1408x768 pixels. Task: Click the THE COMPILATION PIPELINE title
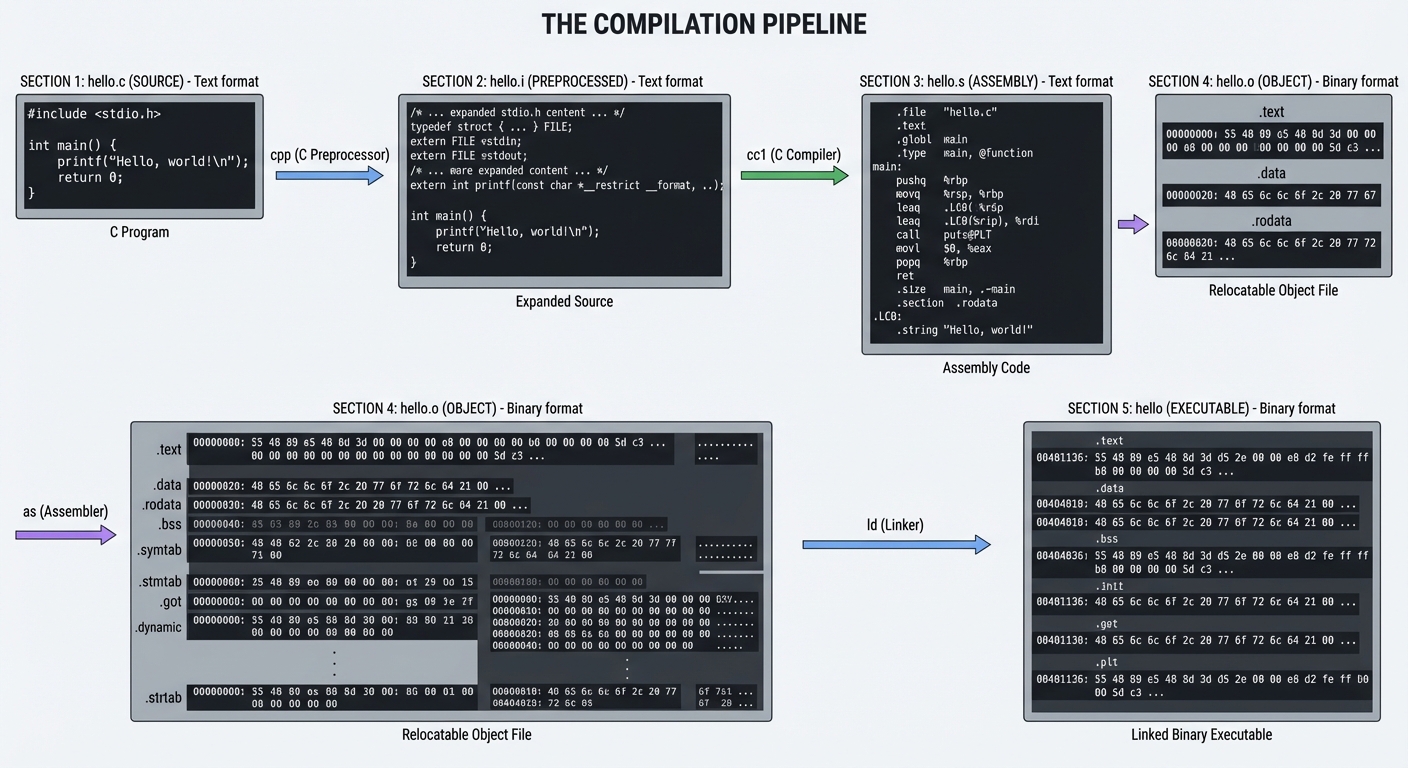pos(703,23)
